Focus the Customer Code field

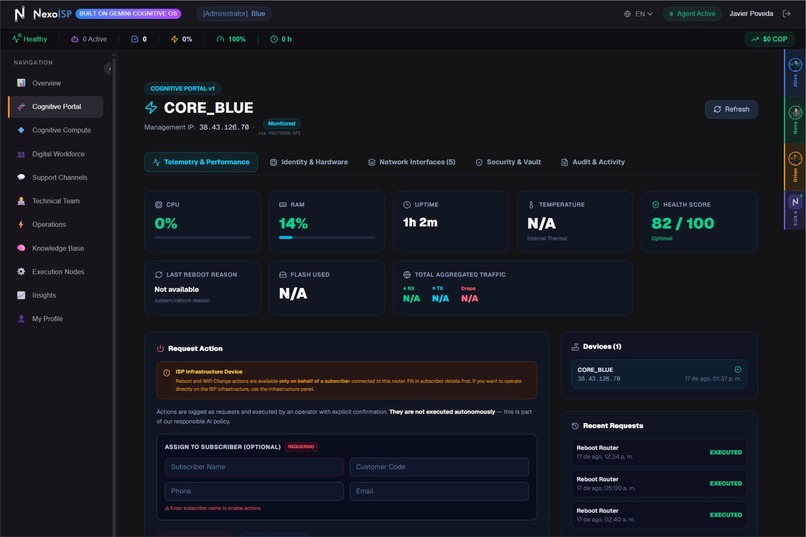(x=439, y=467)
